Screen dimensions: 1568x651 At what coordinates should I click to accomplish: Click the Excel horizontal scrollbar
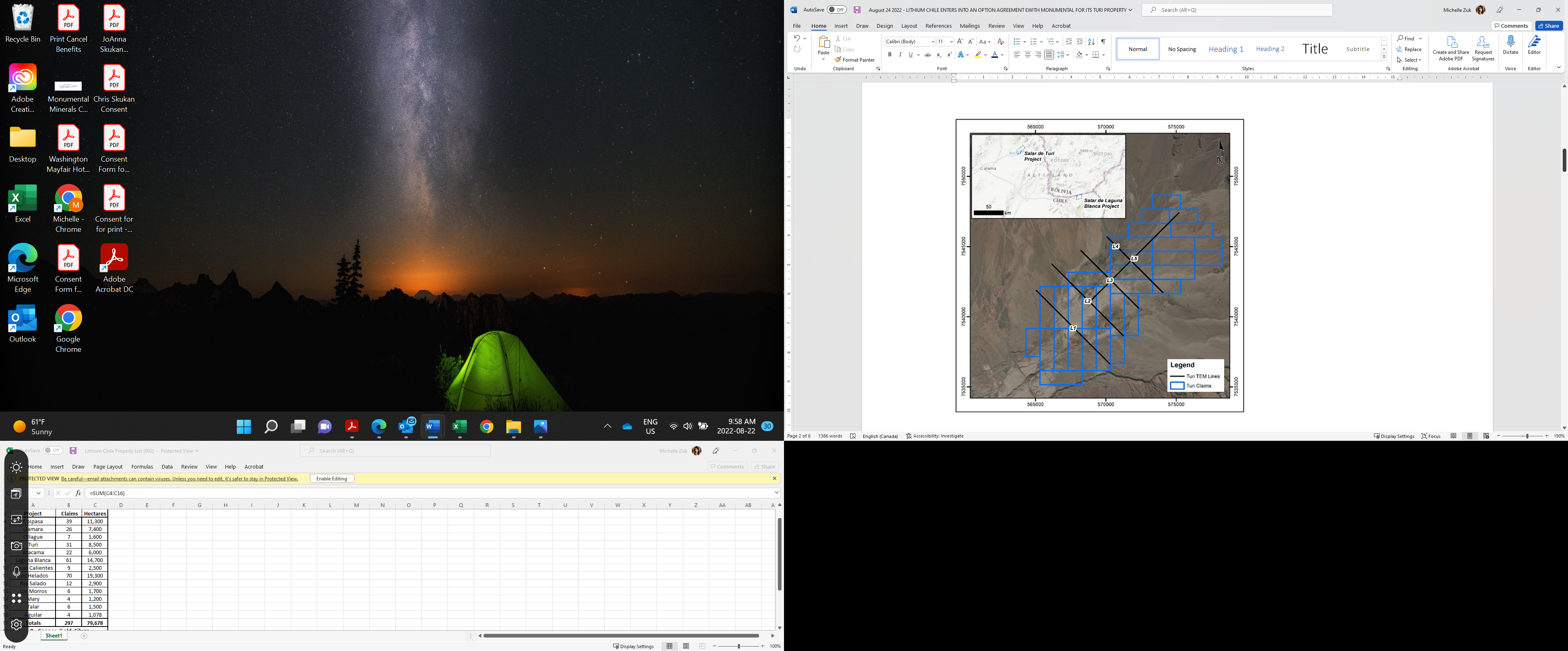point(621,636)
